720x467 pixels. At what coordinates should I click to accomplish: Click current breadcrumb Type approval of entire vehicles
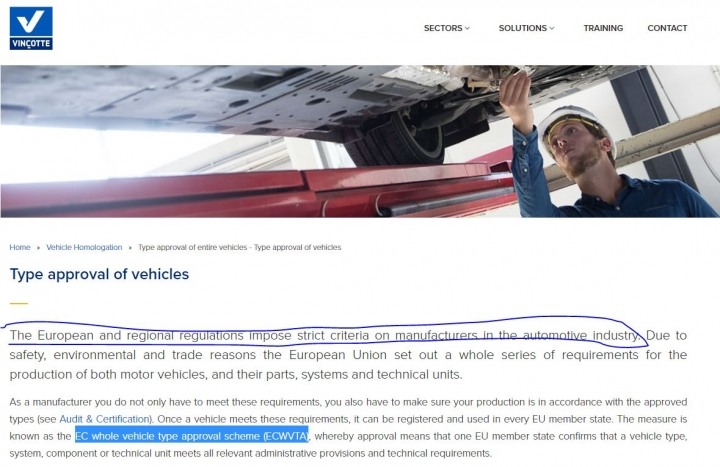pos(239,248)
